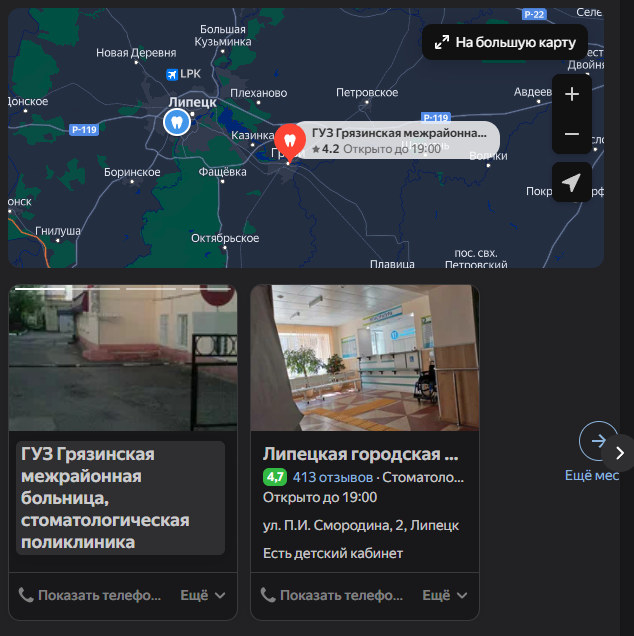Select the Гнилуша label on map
The image size is (634, 636).
point(58,231)
